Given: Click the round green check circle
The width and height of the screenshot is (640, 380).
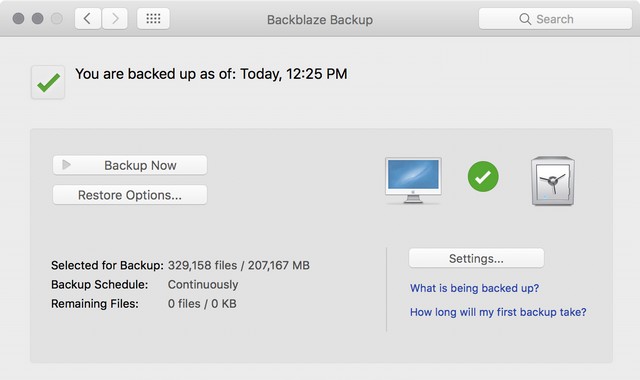Looking at the screenshot, I should [483, 177].
